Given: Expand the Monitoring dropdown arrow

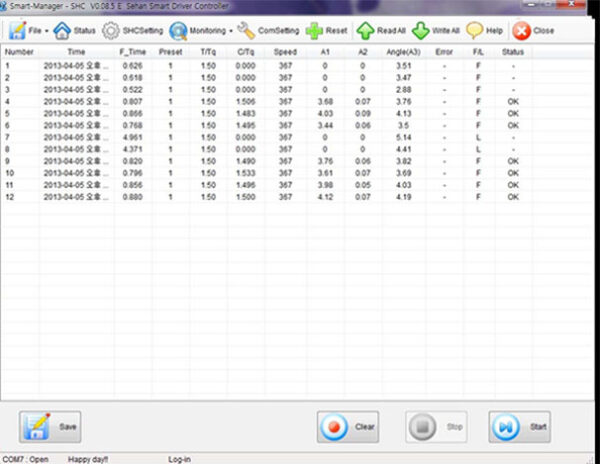Looking at the screenshot, I should [x=231, y=31].
